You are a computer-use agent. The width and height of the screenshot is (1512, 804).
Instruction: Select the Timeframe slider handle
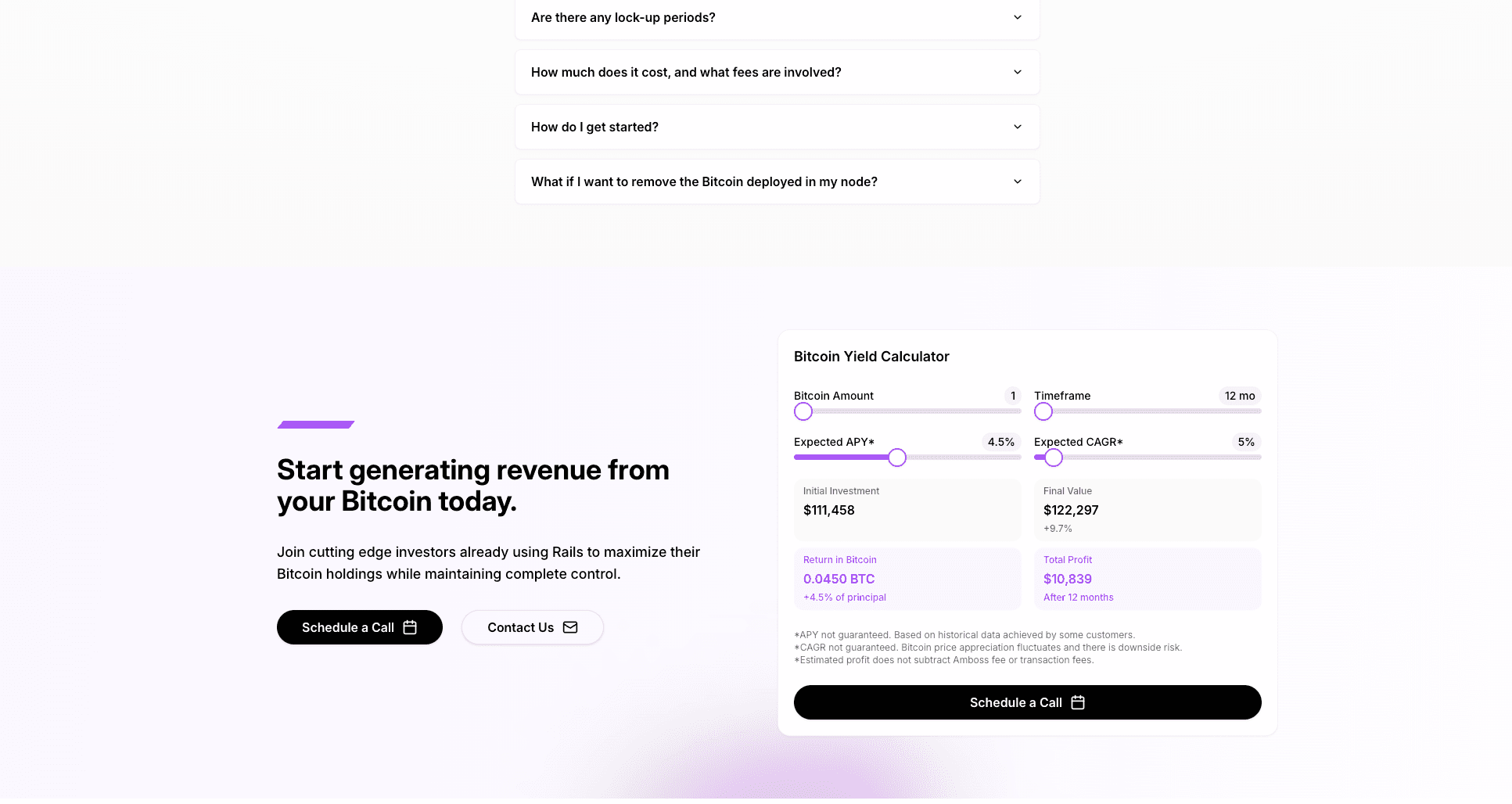click(1043, 411)
